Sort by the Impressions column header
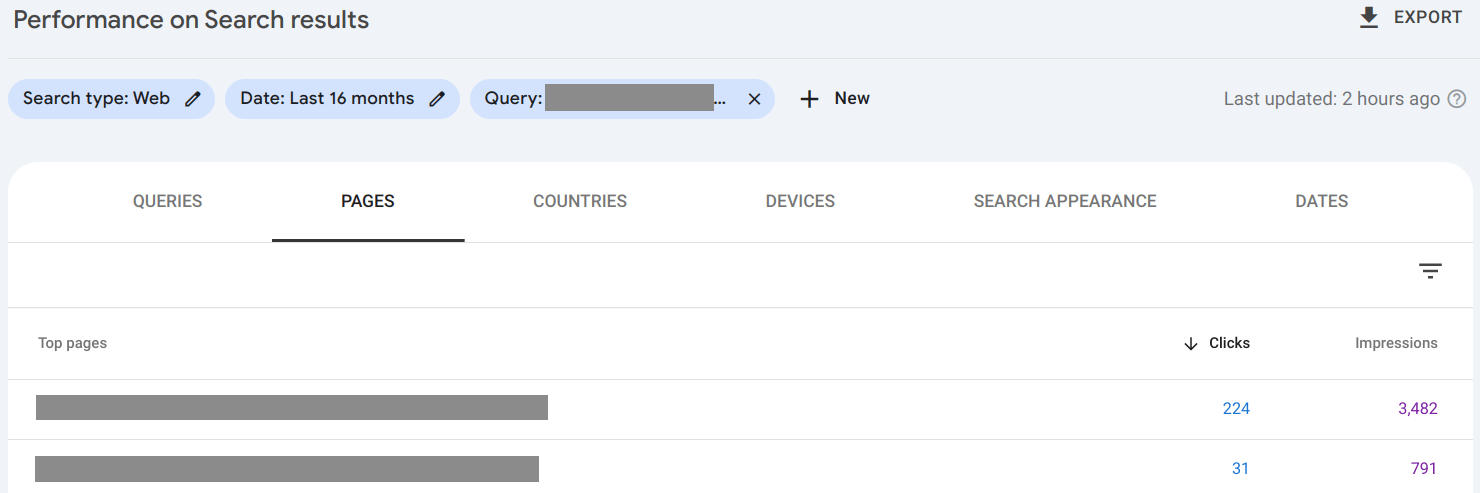 (x=1396, y=343)
